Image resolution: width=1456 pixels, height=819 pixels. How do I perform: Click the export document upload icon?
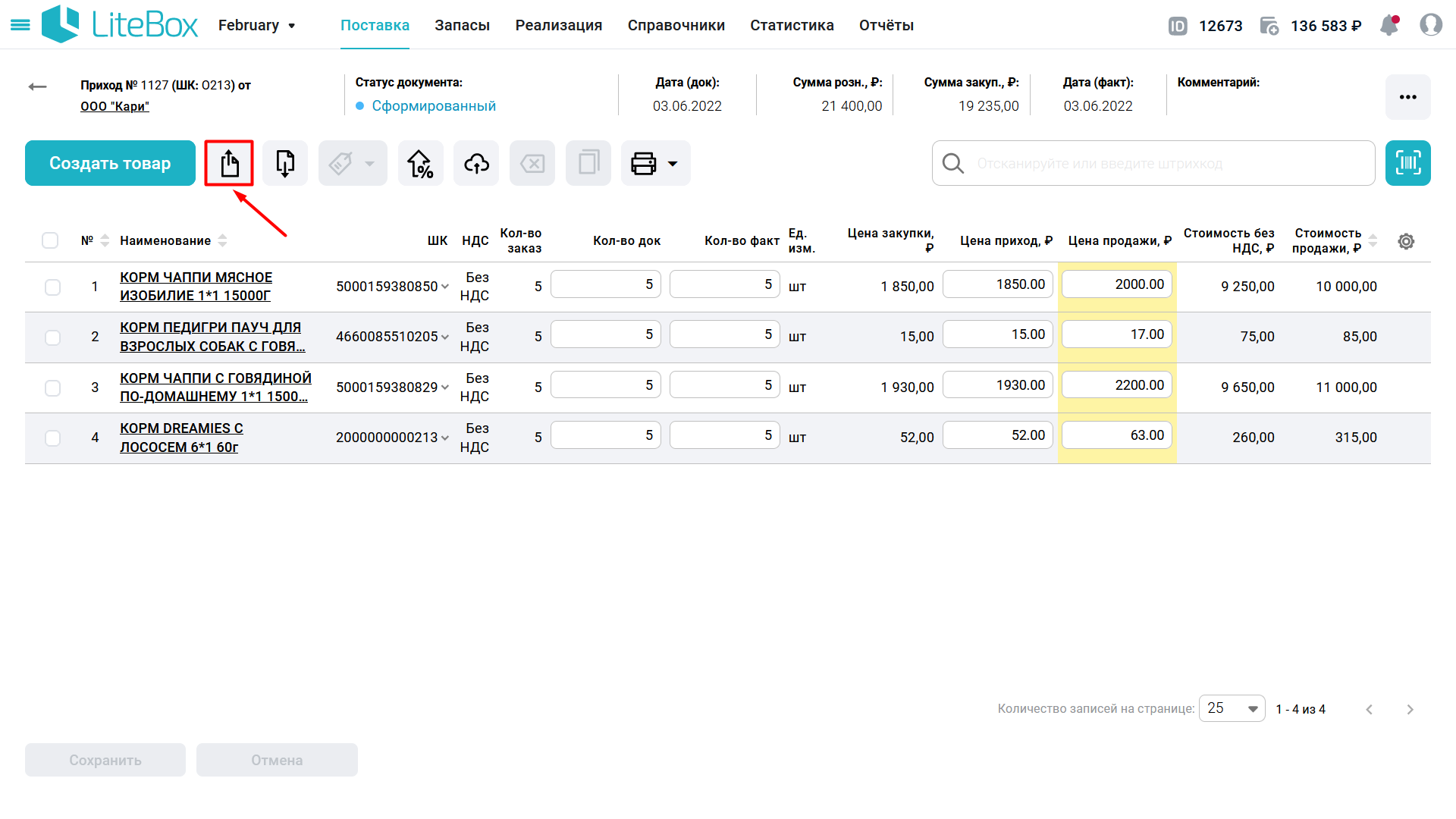coord(229,163)
